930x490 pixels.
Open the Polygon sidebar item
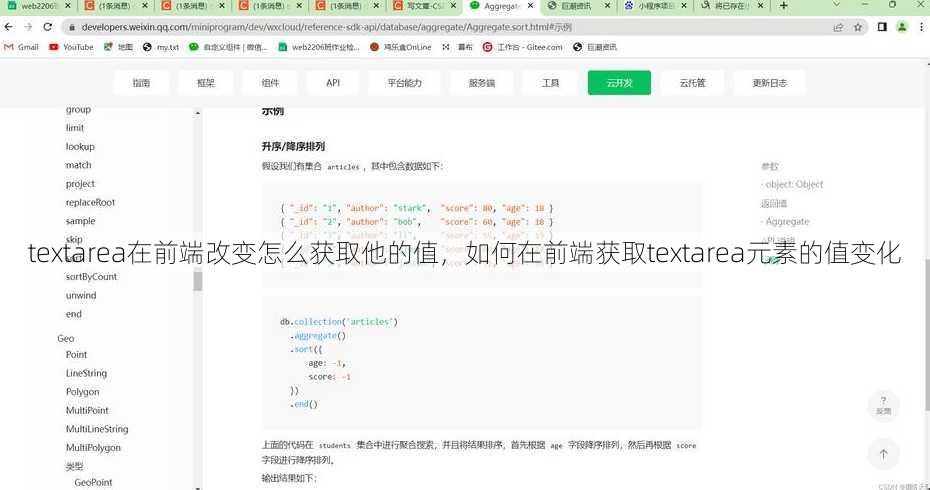[82, 392]
